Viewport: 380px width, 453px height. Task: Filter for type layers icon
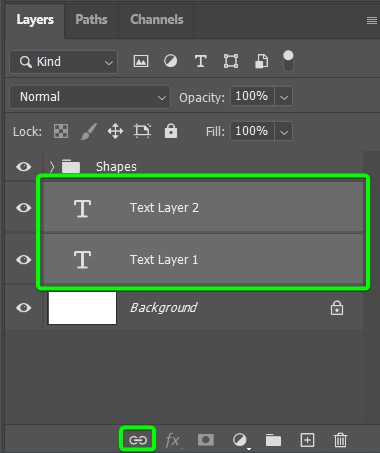point(201,61)
